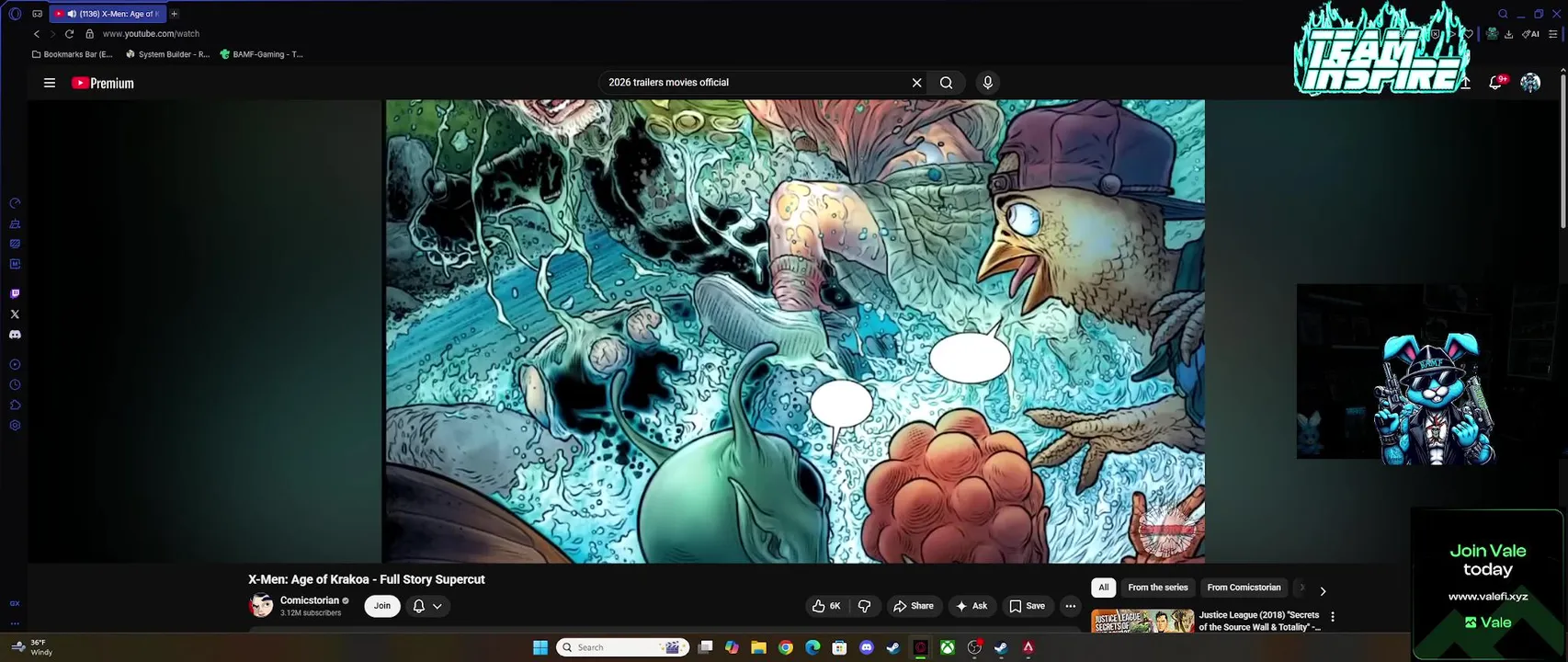Open the history clock icon in sidebar
This screenshot has width=1568, height=662.
click(x=15, y=385)
